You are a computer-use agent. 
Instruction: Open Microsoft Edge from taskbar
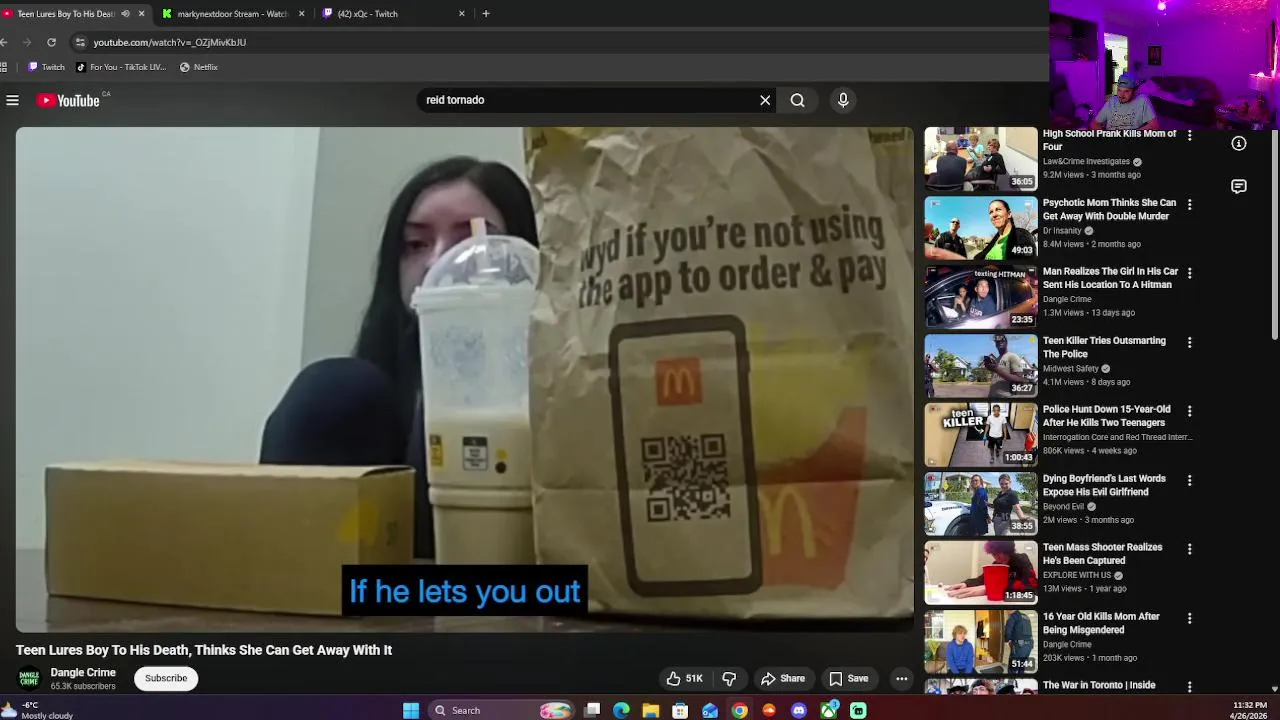coord(621,710)
